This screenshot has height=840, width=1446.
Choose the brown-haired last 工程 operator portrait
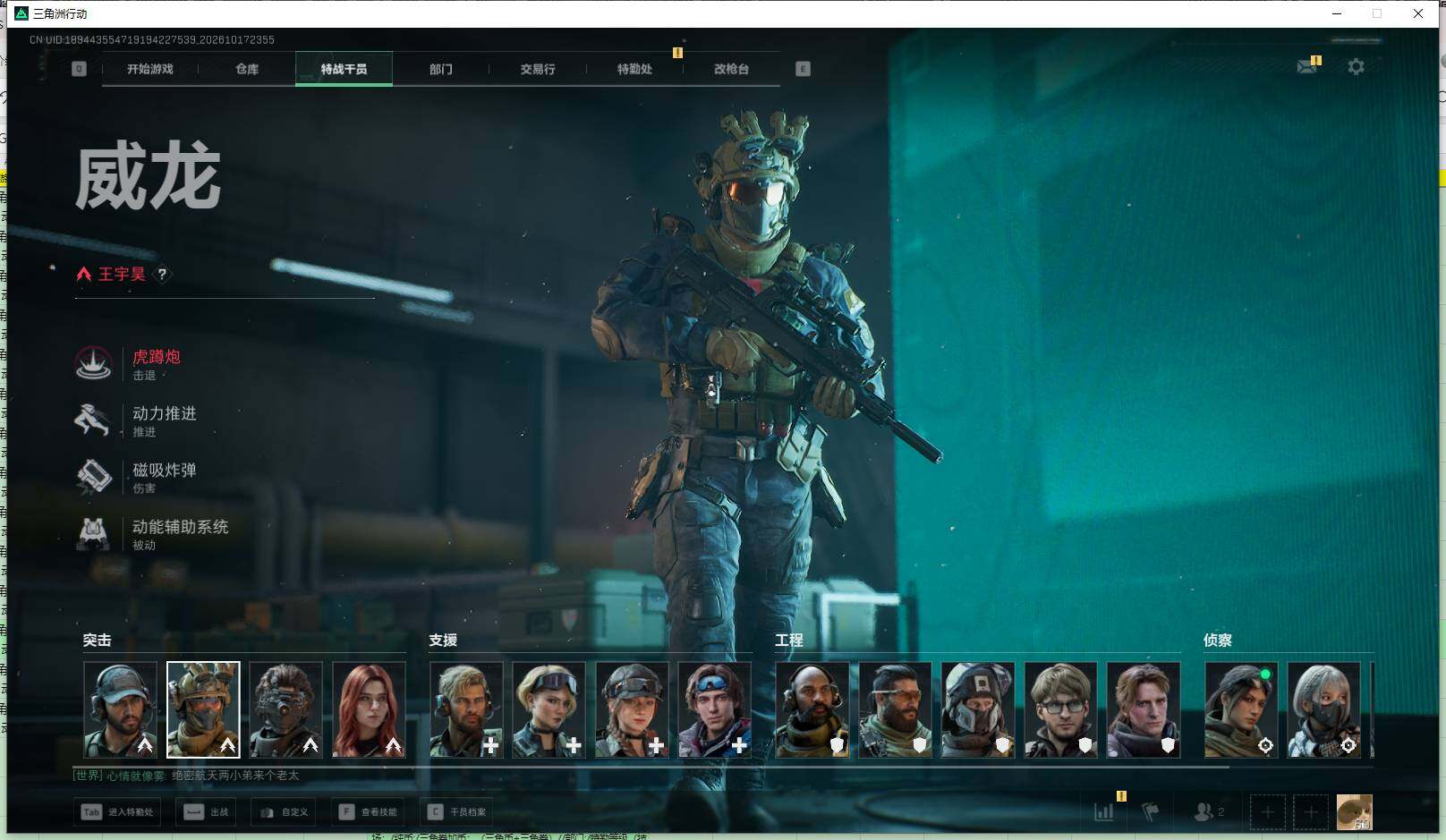[x=1144, y=709]
